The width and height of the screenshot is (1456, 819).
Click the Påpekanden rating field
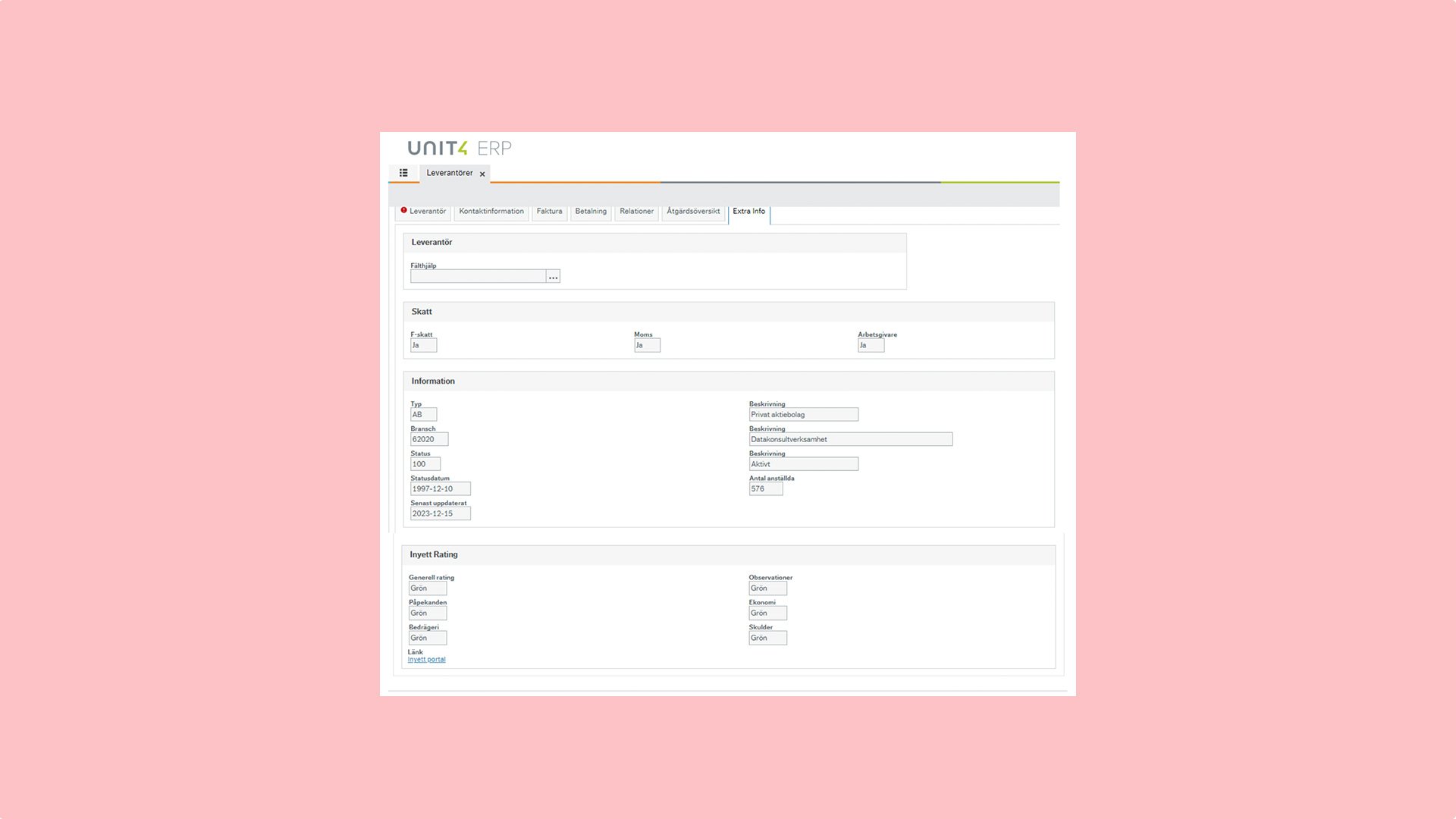(428, 613)
